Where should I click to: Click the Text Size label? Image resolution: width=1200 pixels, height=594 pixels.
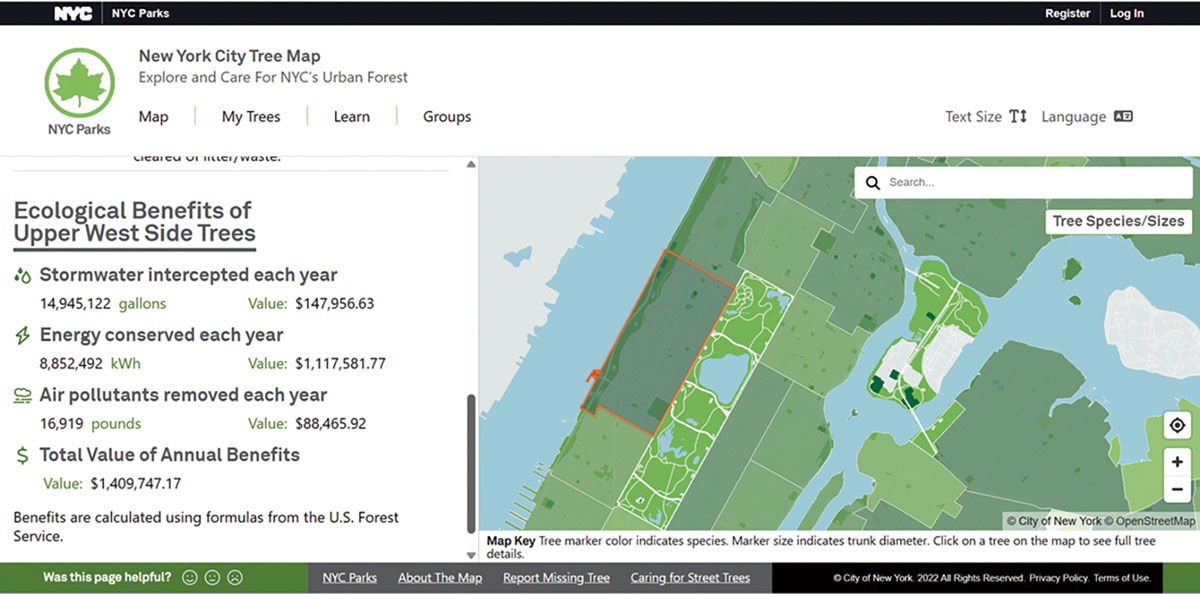973,117
